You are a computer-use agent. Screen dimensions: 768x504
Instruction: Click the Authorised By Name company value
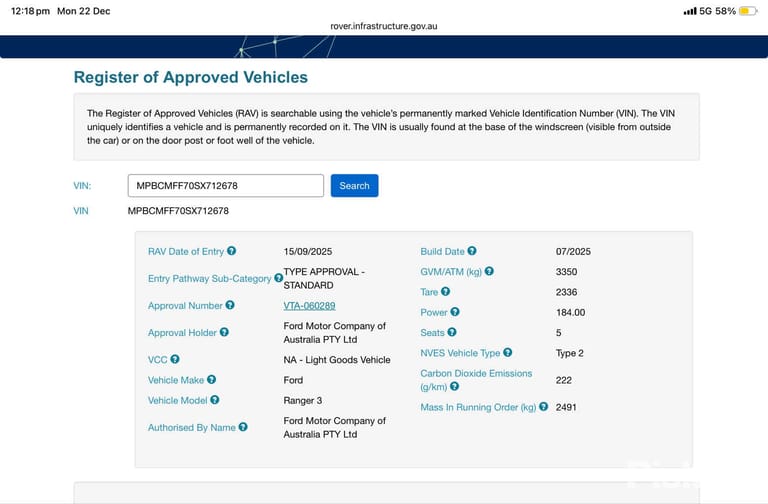(334, 427)
